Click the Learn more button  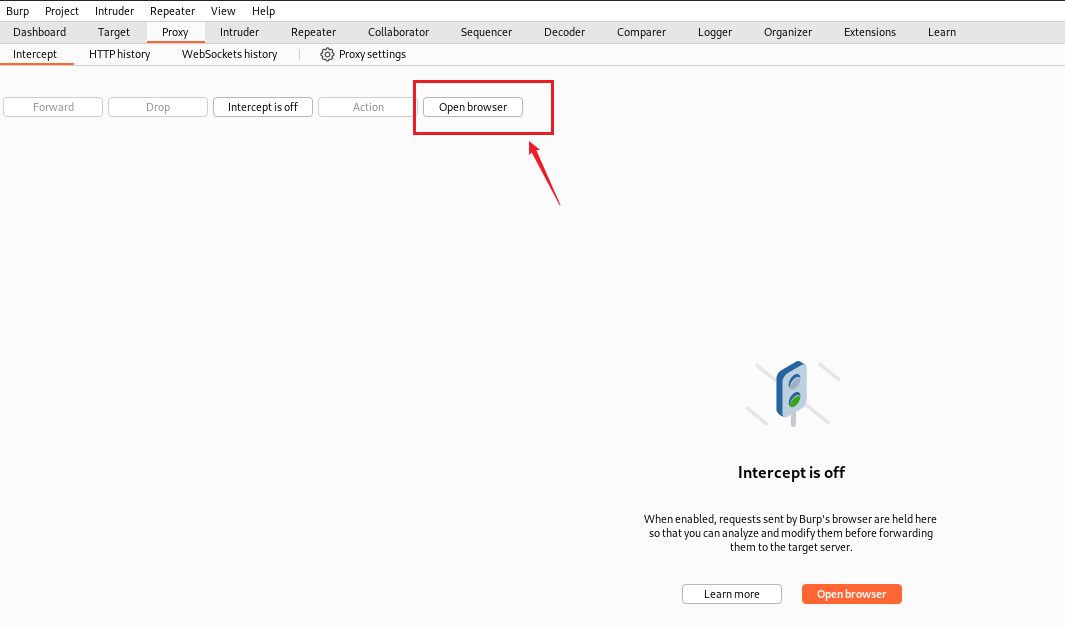coord(732,594)
